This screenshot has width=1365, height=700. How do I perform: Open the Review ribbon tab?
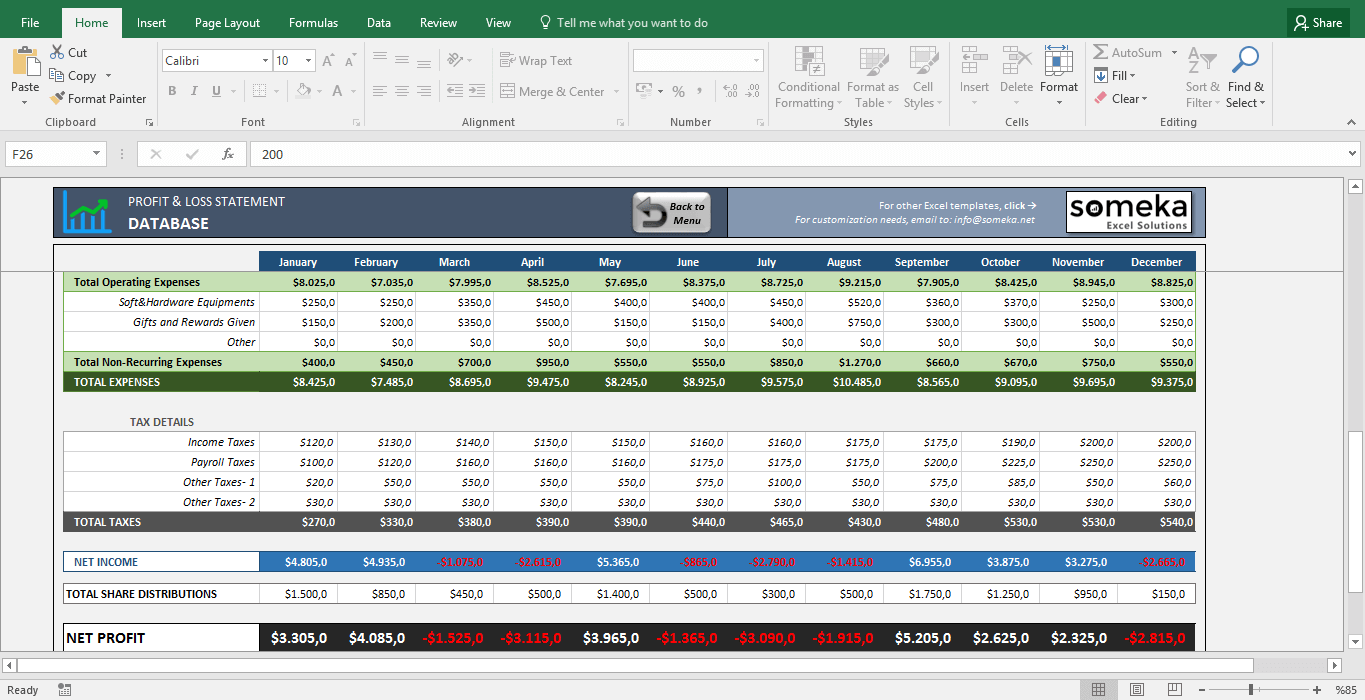point(437,21)
